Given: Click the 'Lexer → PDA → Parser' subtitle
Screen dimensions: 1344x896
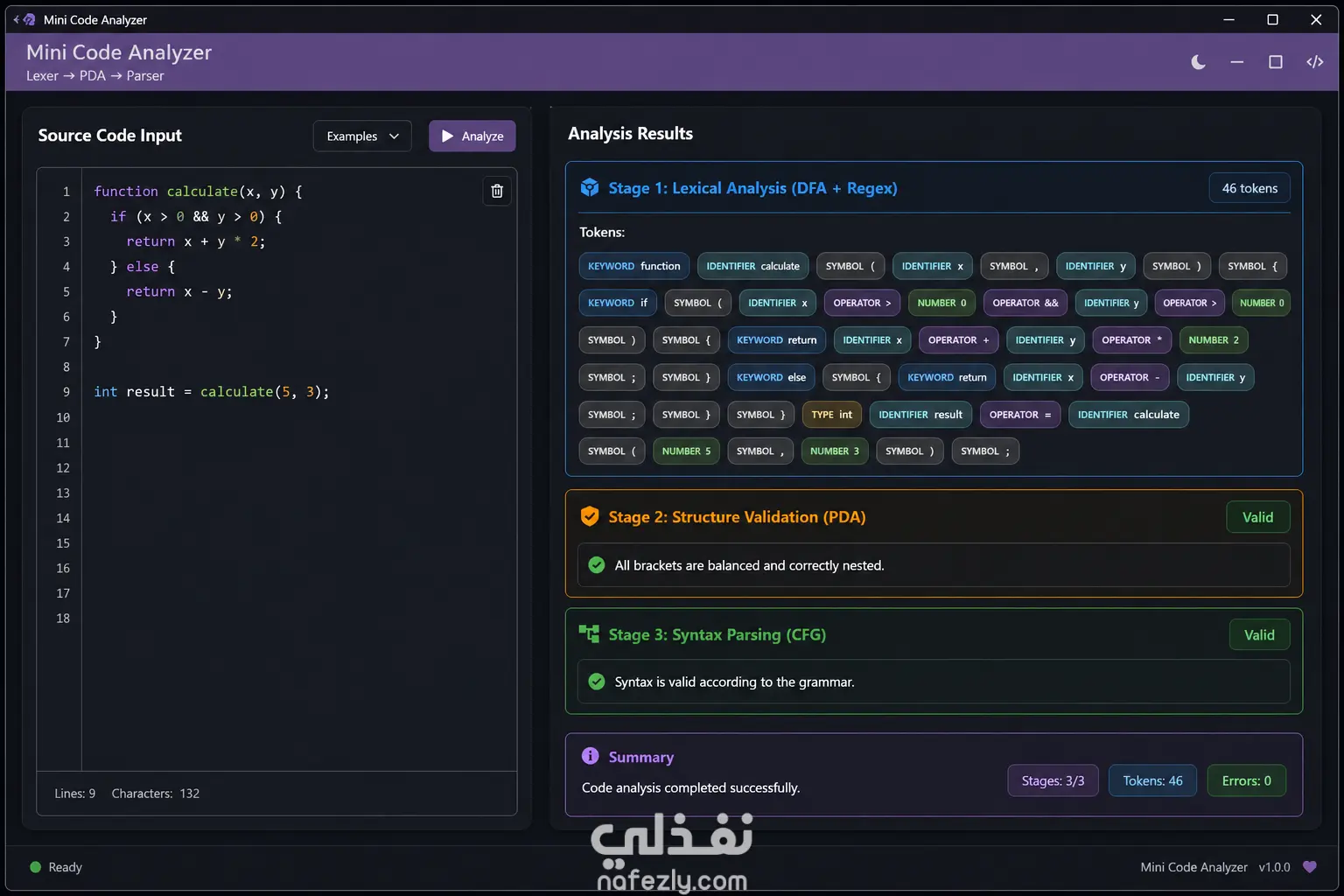Looking at the screenshot, I should [x=95, y=76].
